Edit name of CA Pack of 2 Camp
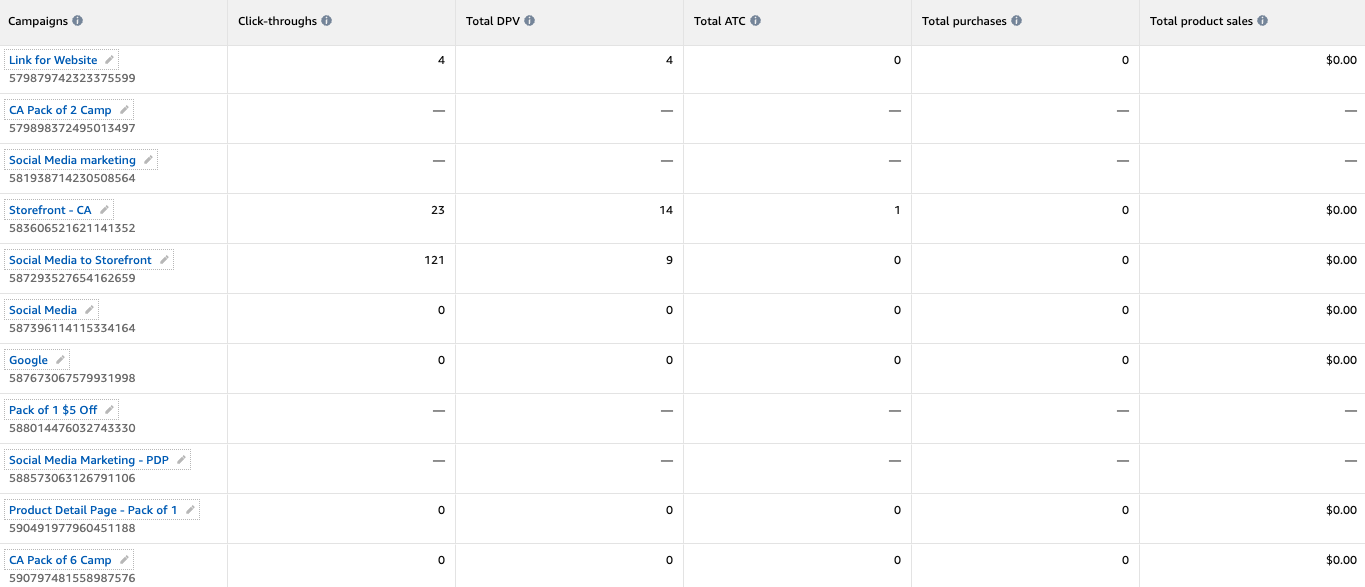Viewport: 1365px width, 587px height. [x=124, y=110]
